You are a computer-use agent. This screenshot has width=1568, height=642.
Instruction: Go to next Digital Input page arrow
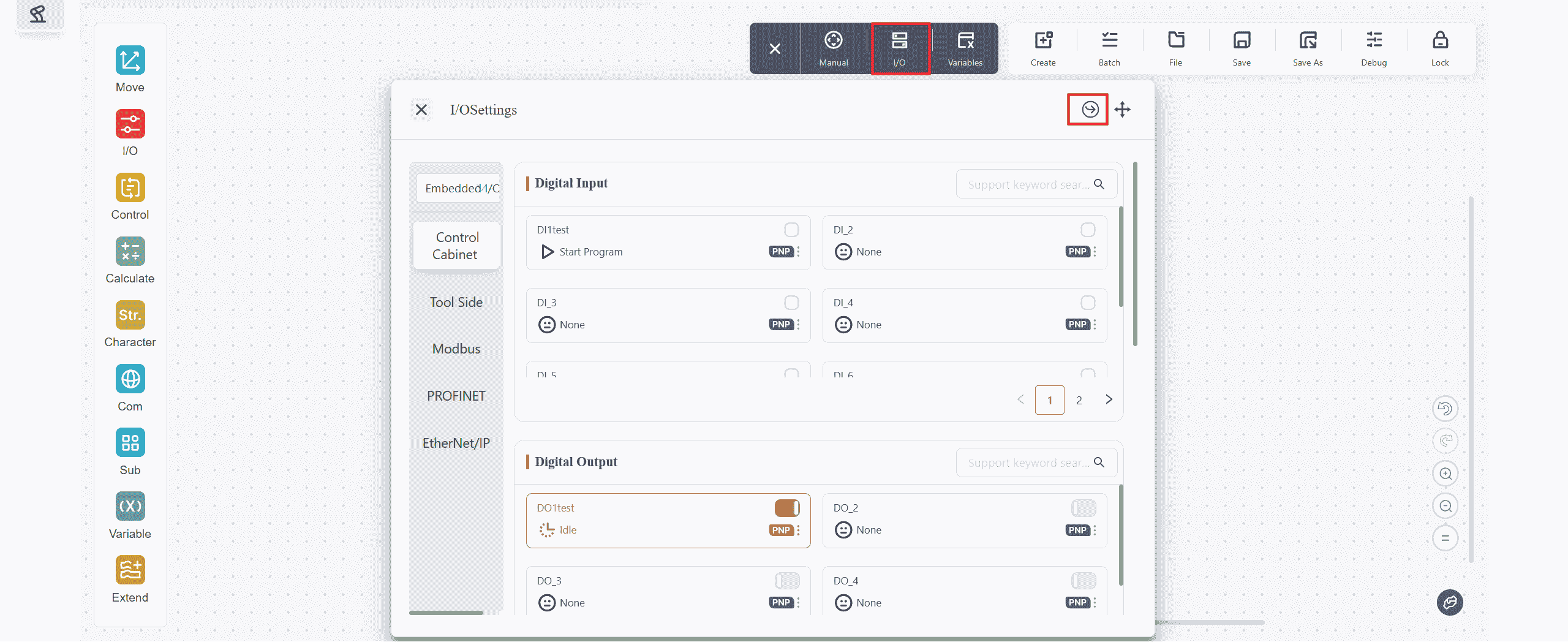pos(1109,400)
